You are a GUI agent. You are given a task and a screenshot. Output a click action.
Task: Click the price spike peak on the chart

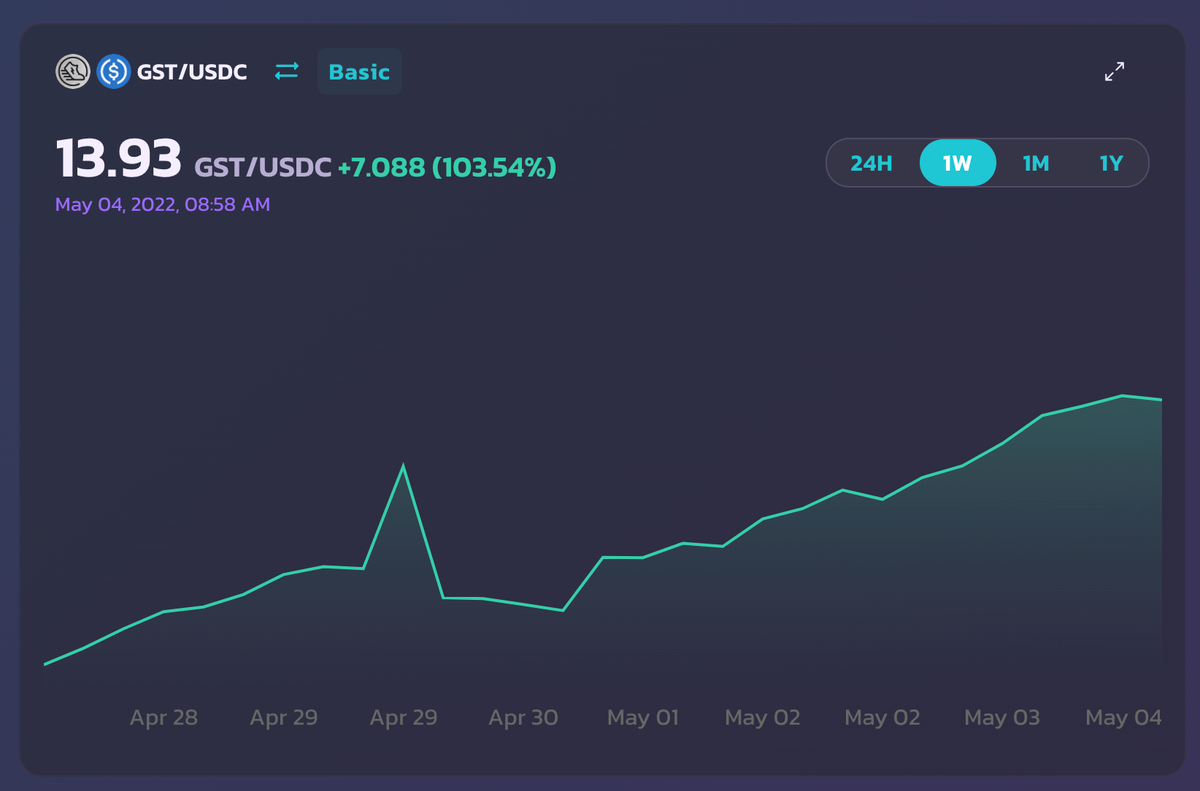tap(403, 466)
